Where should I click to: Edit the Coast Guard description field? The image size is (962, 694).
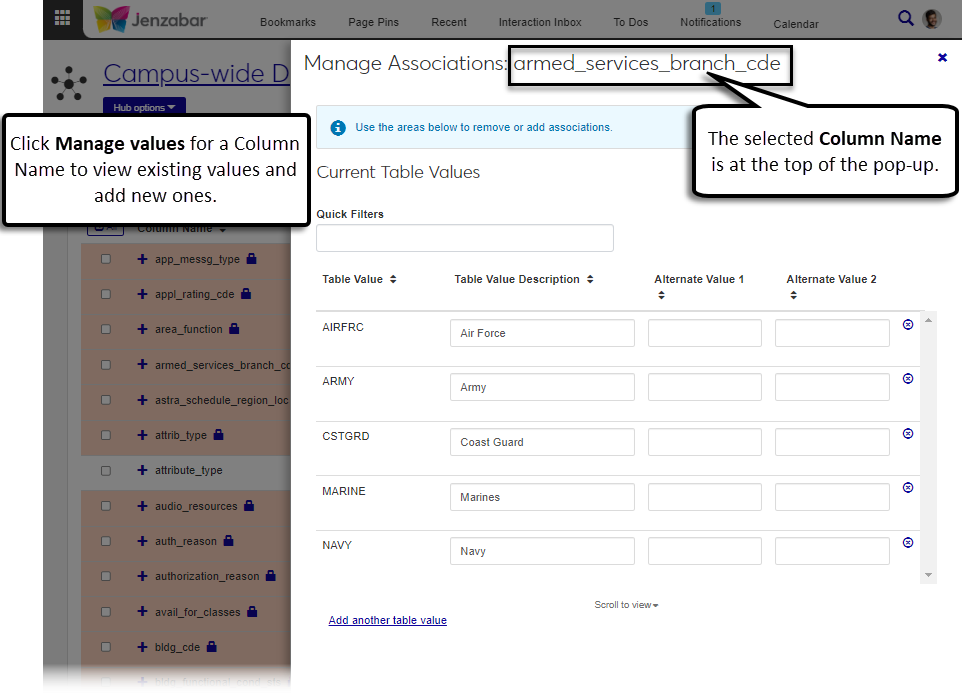pyautogui.click(x=542, y=442)
